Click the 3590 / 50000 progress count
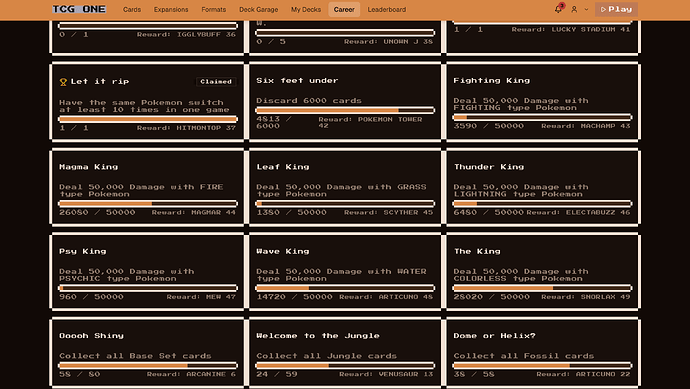 (488, 126)
